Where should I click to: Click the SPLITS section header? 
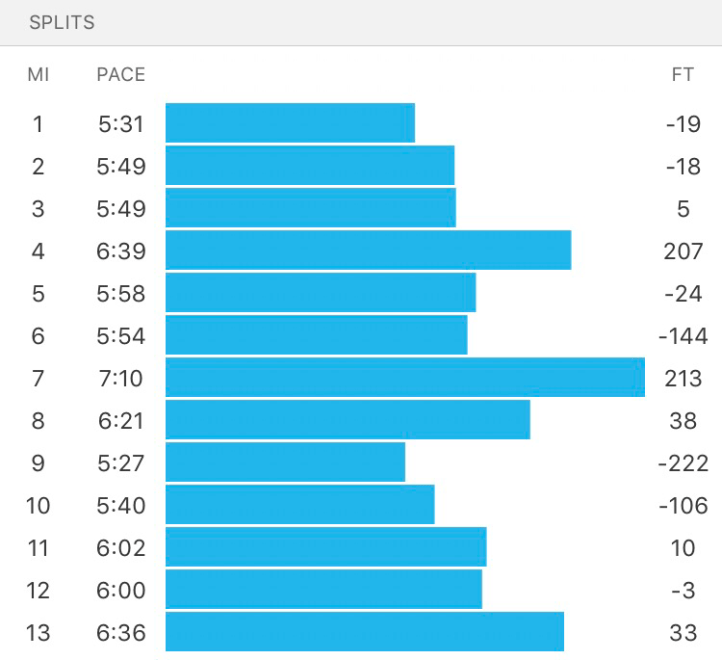[62, 22]
